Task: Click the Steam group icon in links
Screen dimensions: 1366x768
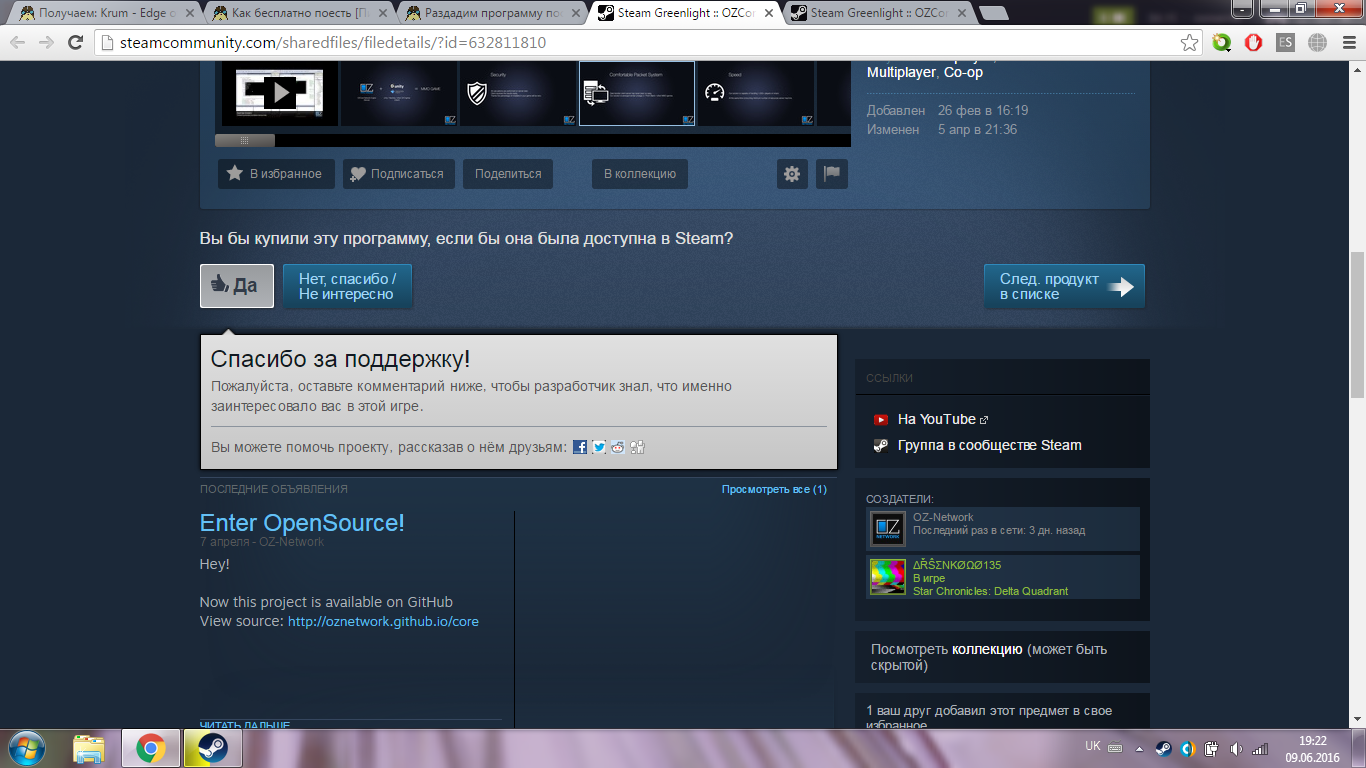Action: pyautogui.click(x=880, y=446)
